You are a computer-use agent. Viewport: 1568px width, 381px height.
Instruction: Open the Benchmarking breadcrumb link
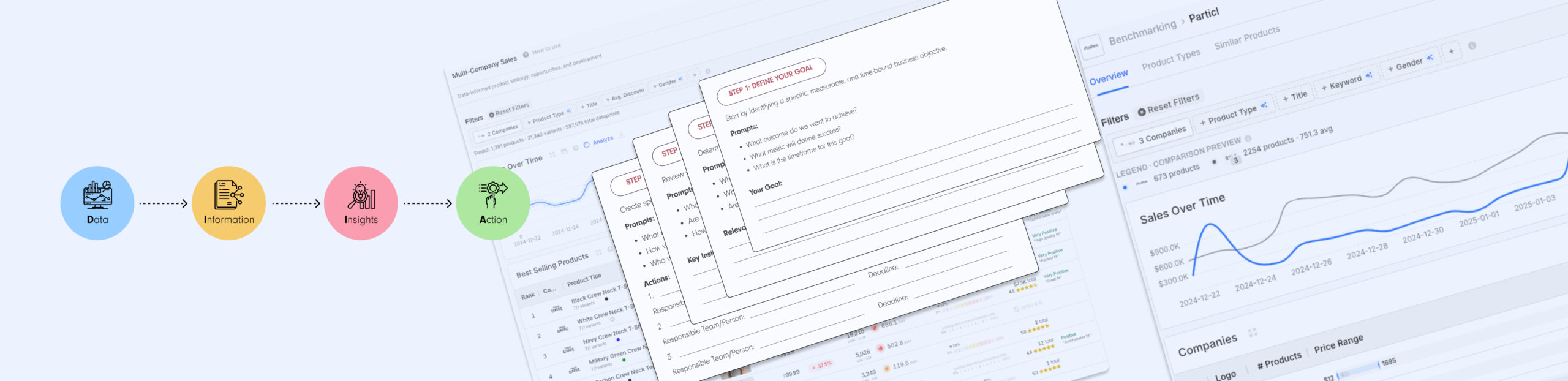(x=1142, y=32)
